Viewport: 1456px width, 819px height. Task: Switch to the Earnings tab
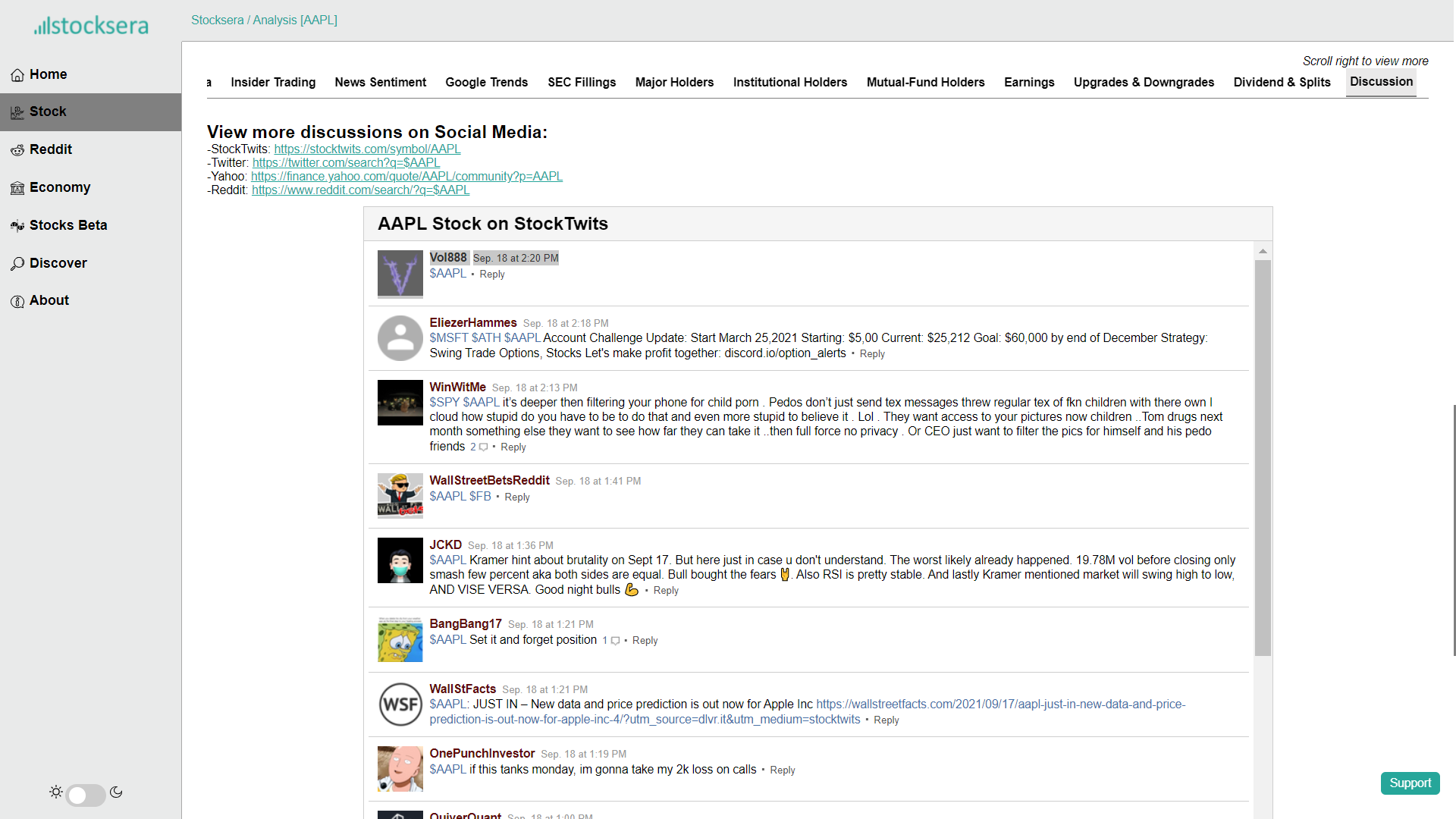point(1028,82)
